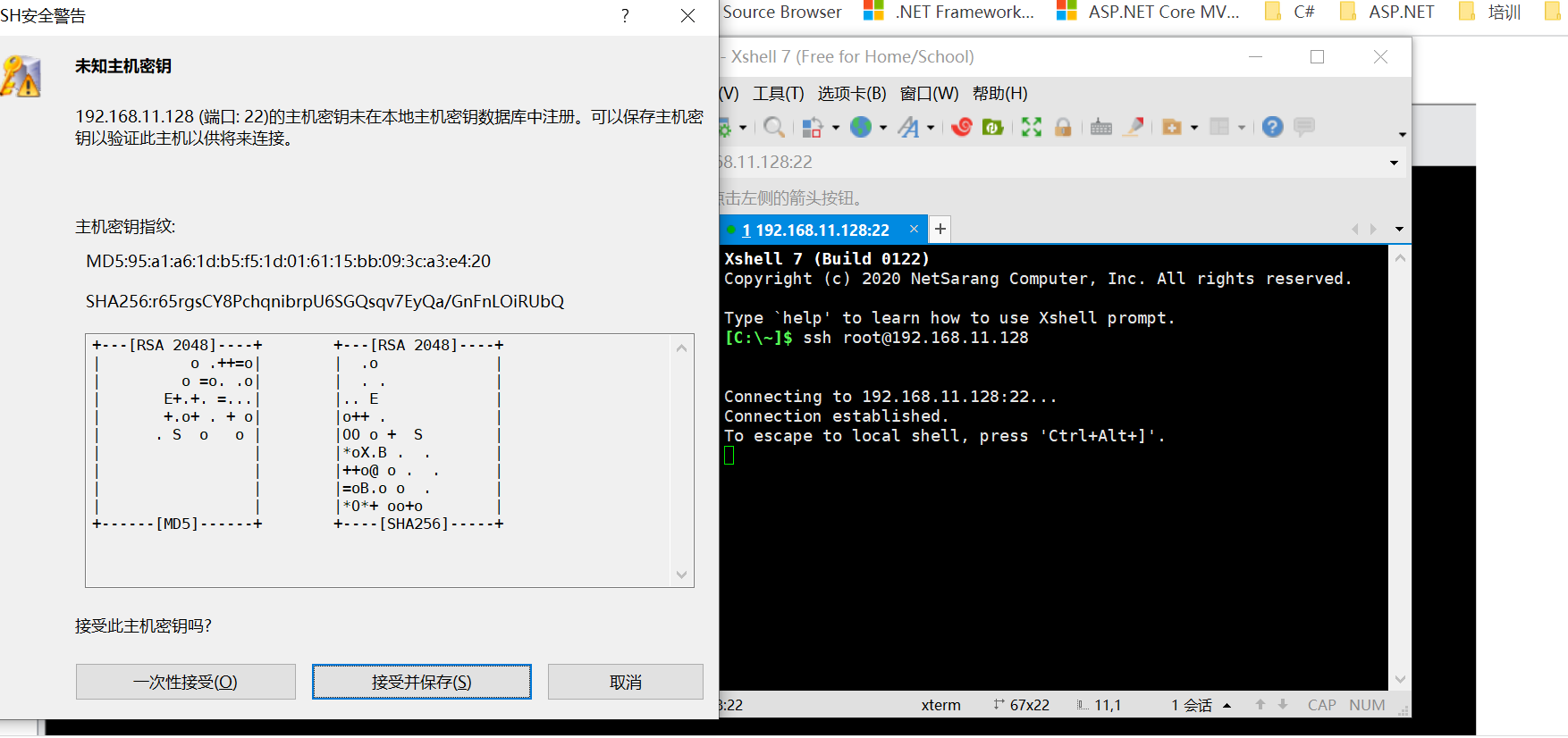Click 一次性接受(O) accept once button
The width and height of the screenshot is (1568, 738).
click(186, 682)
